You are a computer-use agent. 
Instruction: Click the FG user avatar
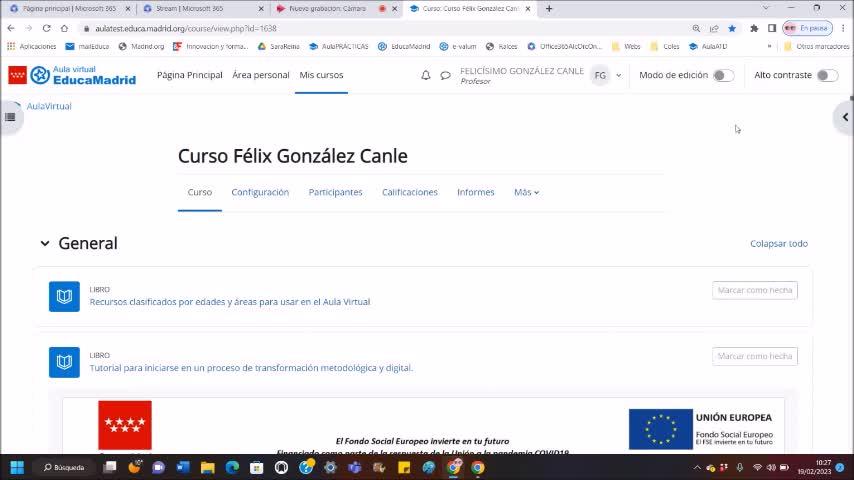click(x=600, y=75)
